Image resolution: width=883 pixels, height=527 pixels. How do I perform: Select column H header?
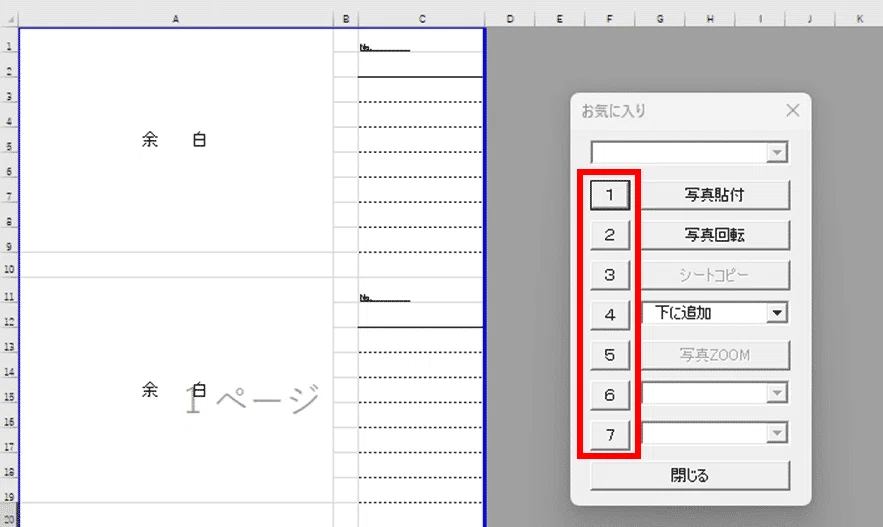(710, 19)
